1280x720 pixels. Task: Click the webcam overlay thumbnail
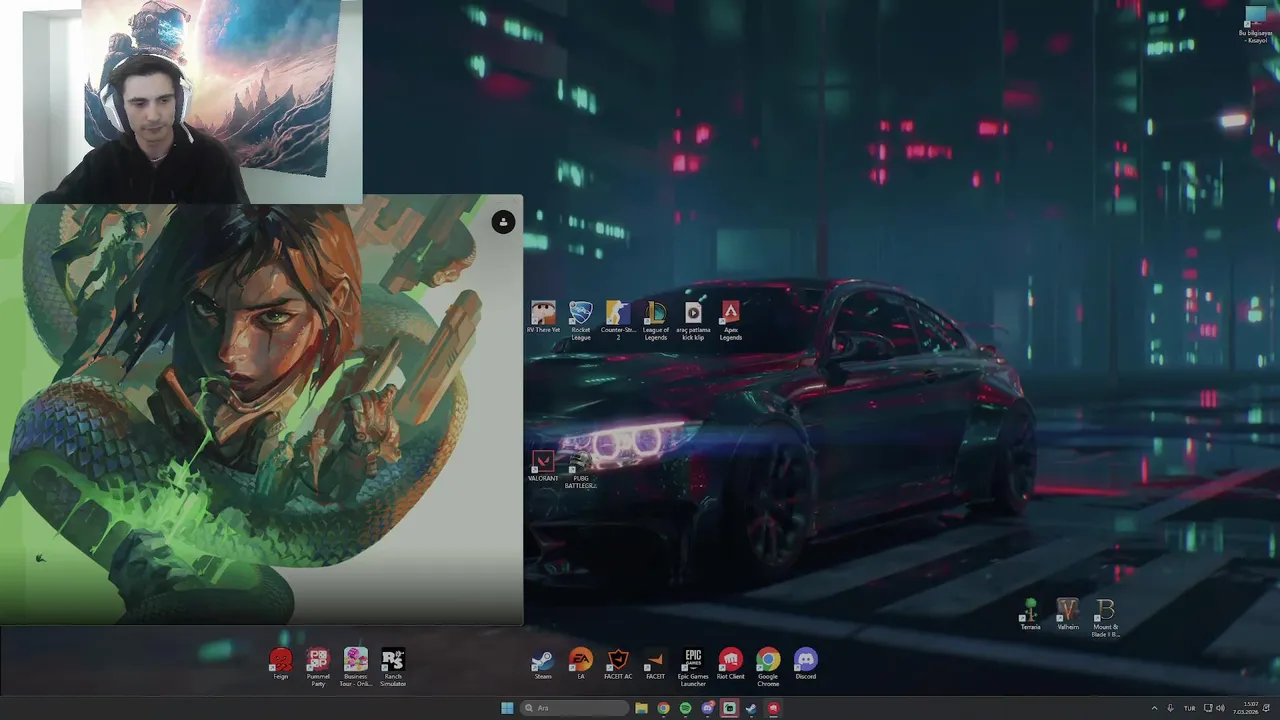pyautogui.click(x=181, y=100)
